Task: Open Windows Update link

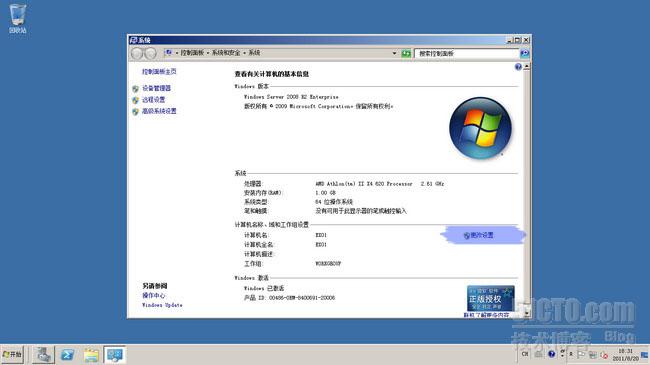Action: (162, 305)
